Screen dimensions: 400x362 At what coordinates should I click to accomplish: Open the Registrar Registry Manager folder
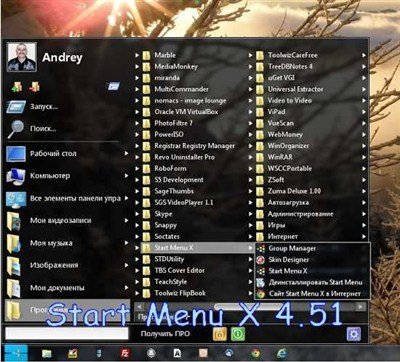(194, 146)
